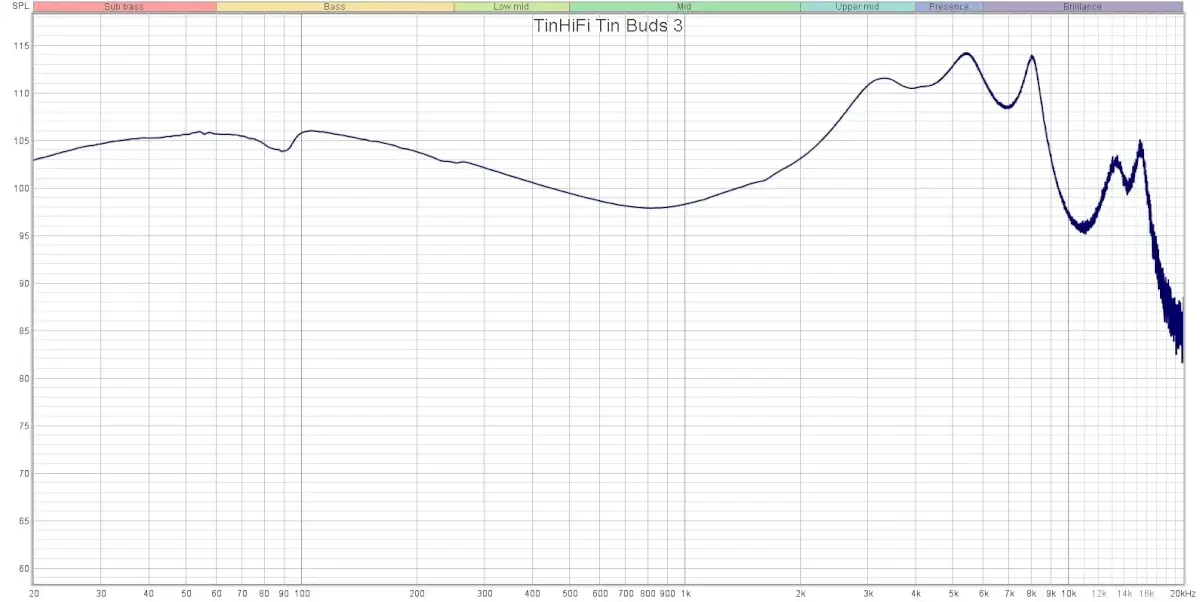
Task: Click the 900 Hz frequency axis label
Action: [668, 593]
